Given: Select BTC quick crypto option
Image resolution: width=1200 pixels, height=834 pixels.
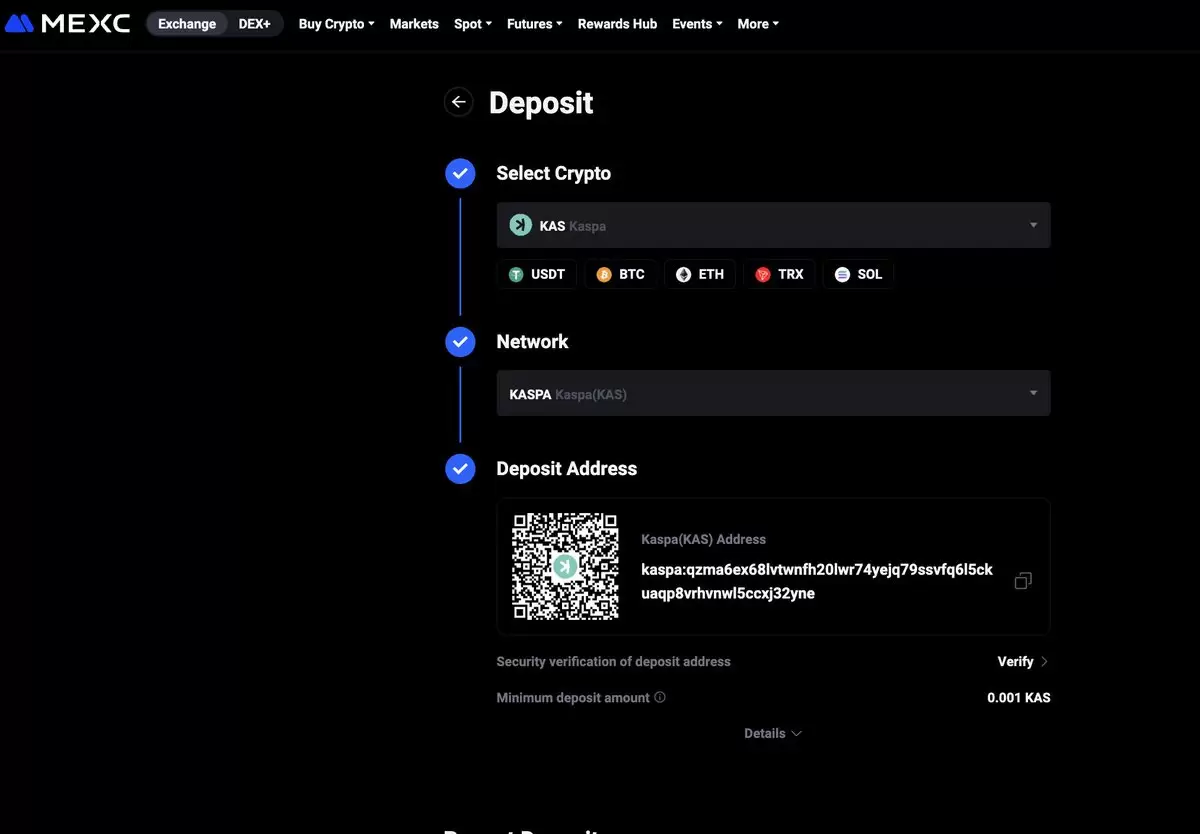Looking at the screenshot, I should coord(621,274).
